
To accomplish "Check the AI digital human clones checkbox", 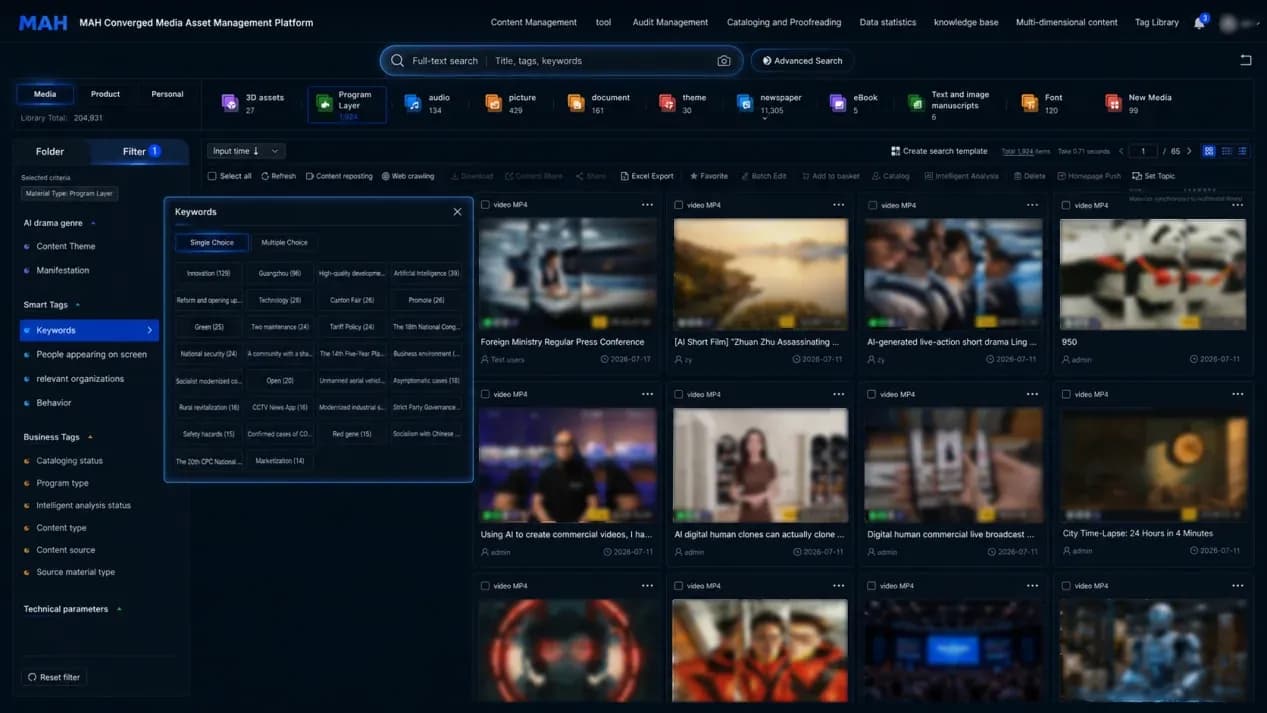I will 679,394.
